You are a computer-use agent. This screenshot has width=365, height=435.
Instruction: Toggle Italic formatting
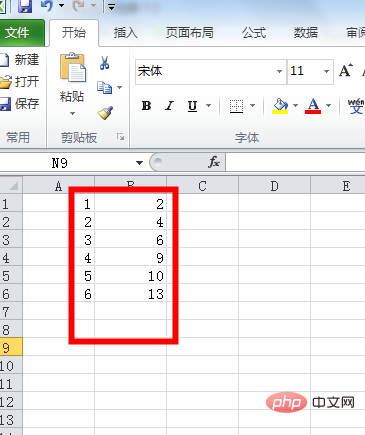[169, 106]
